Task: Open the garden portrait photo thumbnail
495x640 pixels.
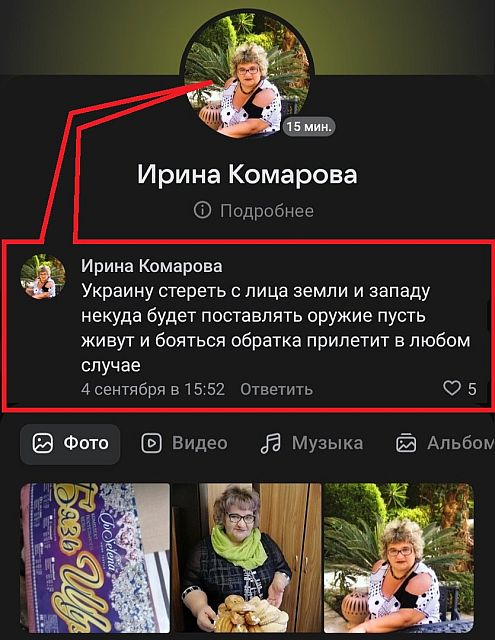Action: click(399, 558)
